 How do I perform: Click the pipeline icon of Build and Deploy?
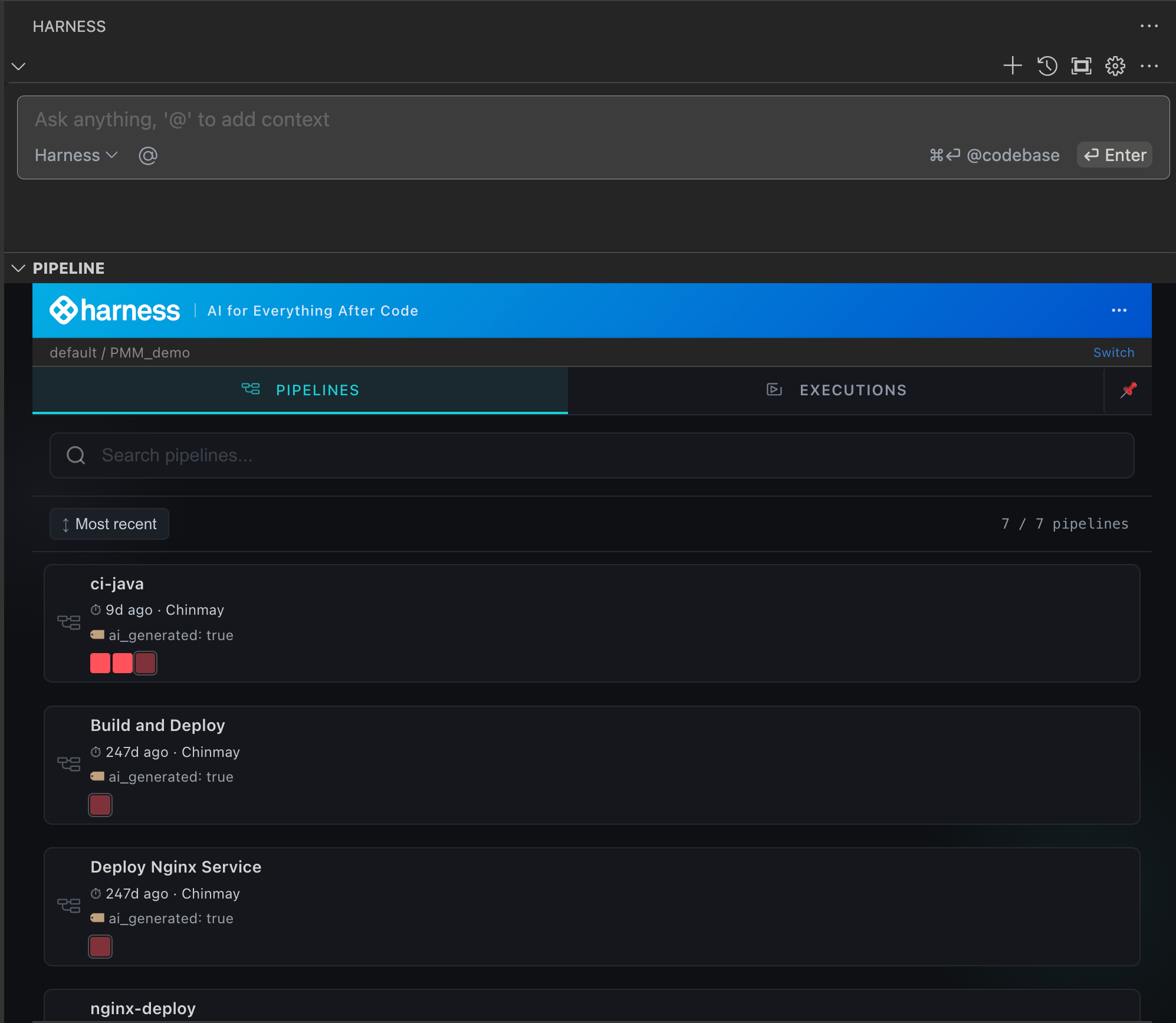68,764
